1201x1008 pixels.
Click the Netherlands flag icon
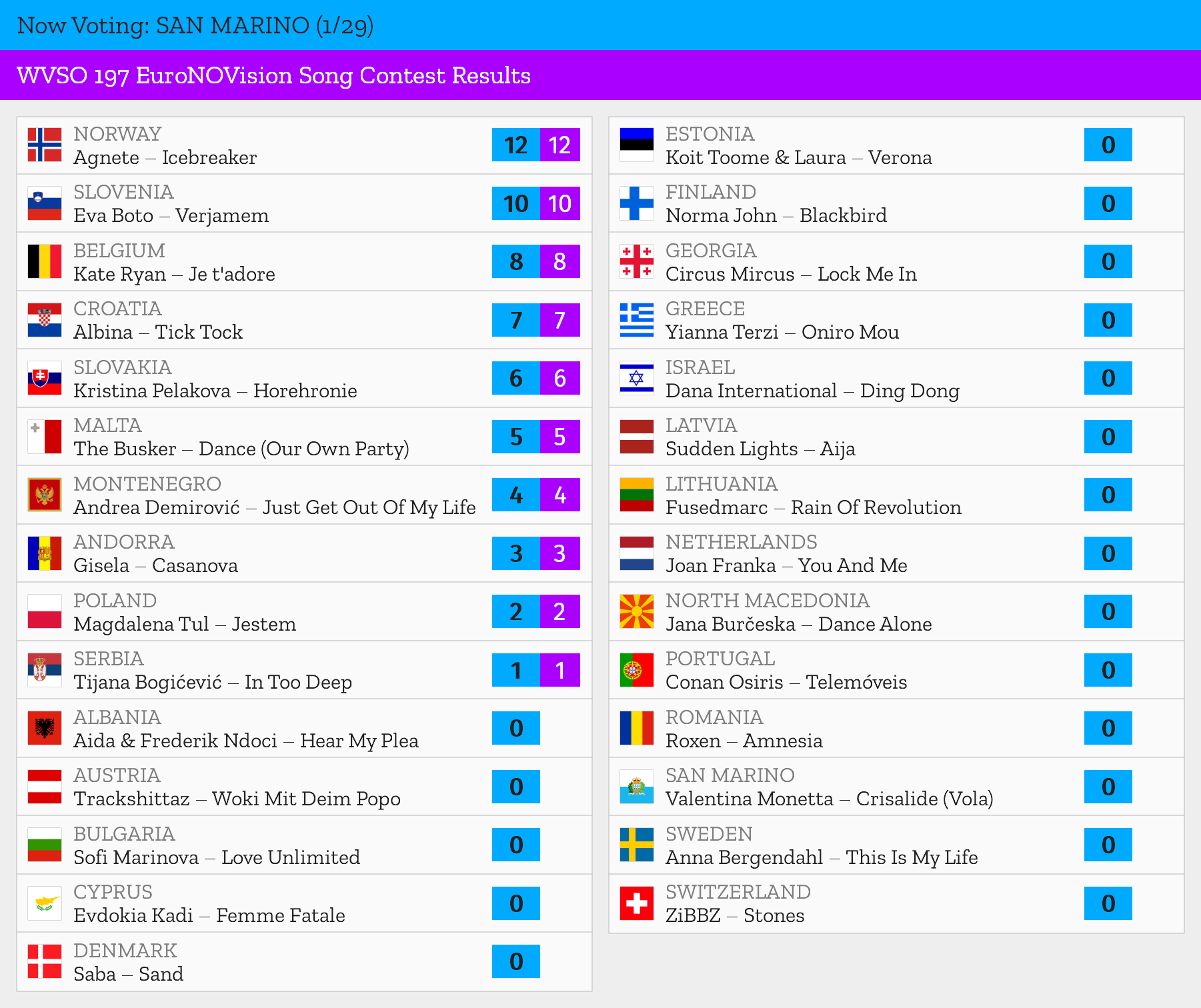point(637,553)
